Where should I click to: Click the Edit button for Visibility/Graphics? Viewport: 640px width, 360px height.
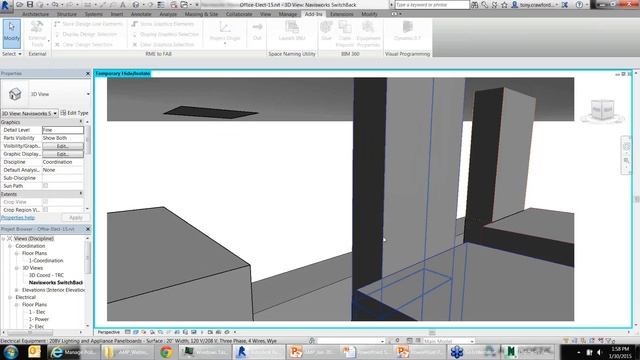[63, 146]
